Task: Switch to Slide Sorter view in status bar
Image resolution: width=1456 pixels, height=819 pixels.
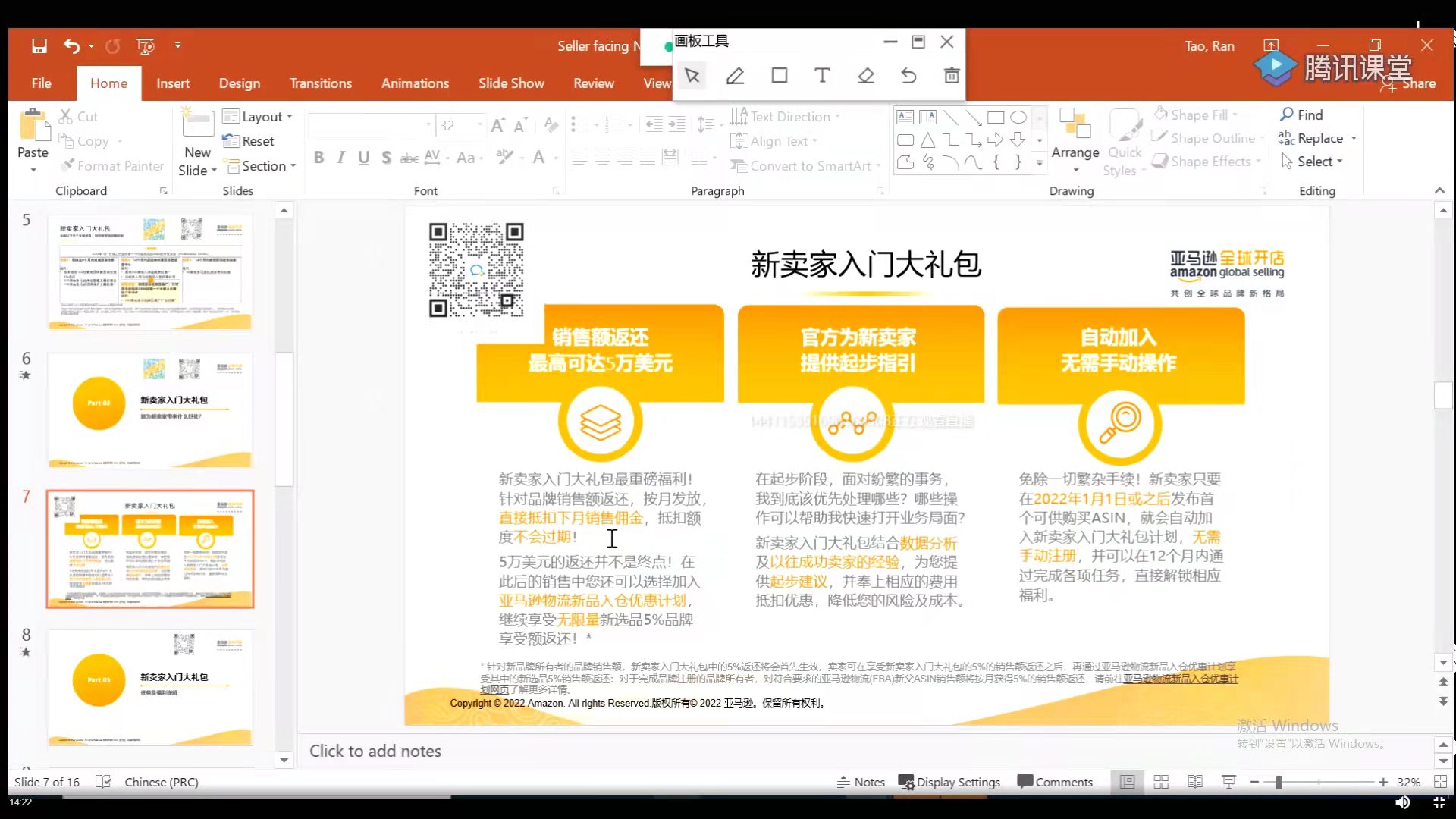Action: click(1161, 781)
